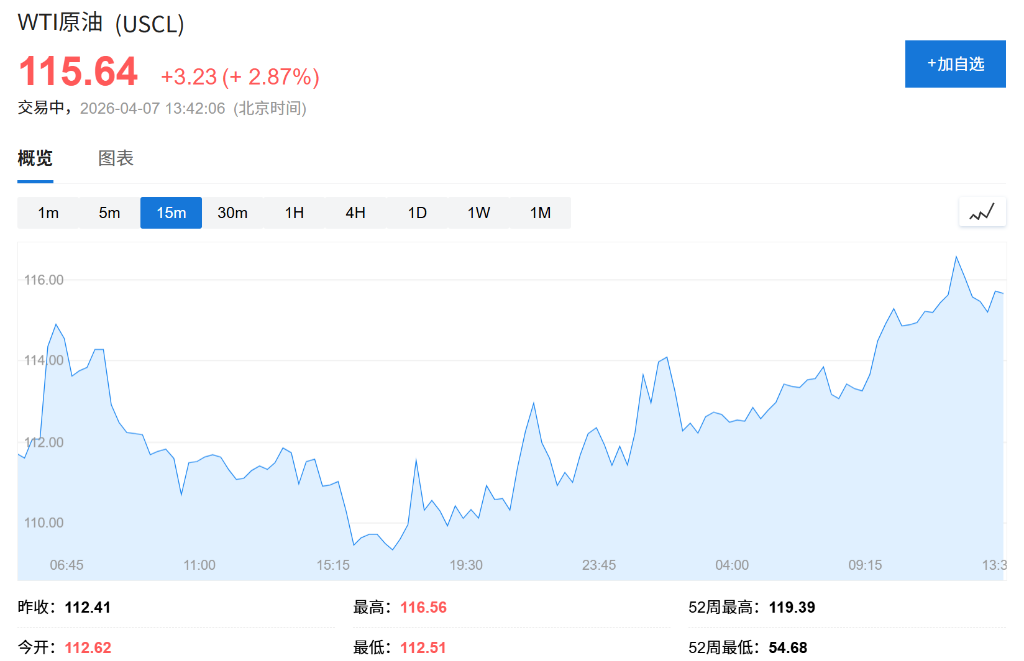Click the 加自选 watchlist button
This screenshot has height=661, width=1024.
tap(955, 63)
